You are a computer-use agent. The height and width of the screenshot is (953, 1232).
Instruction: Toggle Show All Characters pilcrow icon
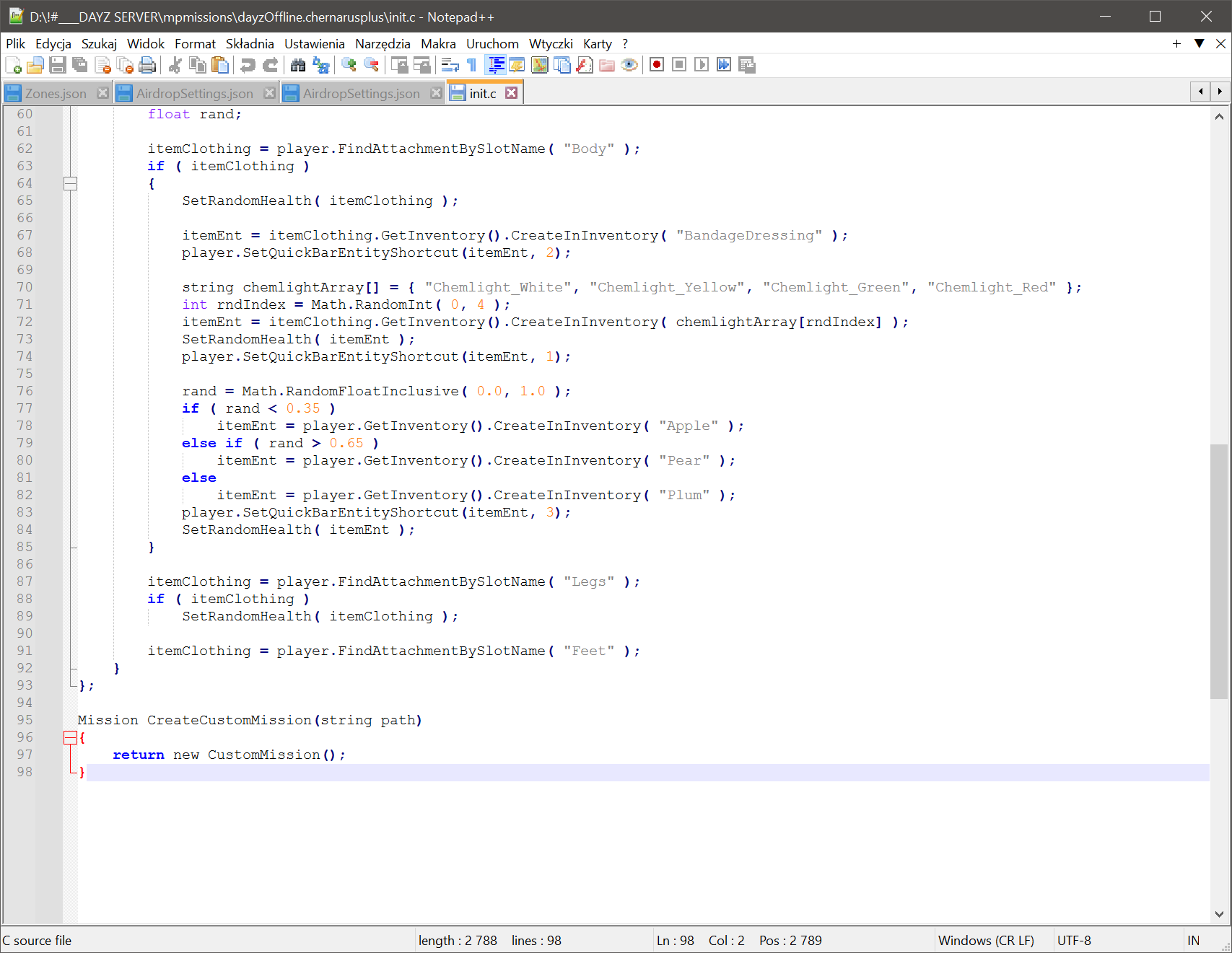(x=472, y=65)
